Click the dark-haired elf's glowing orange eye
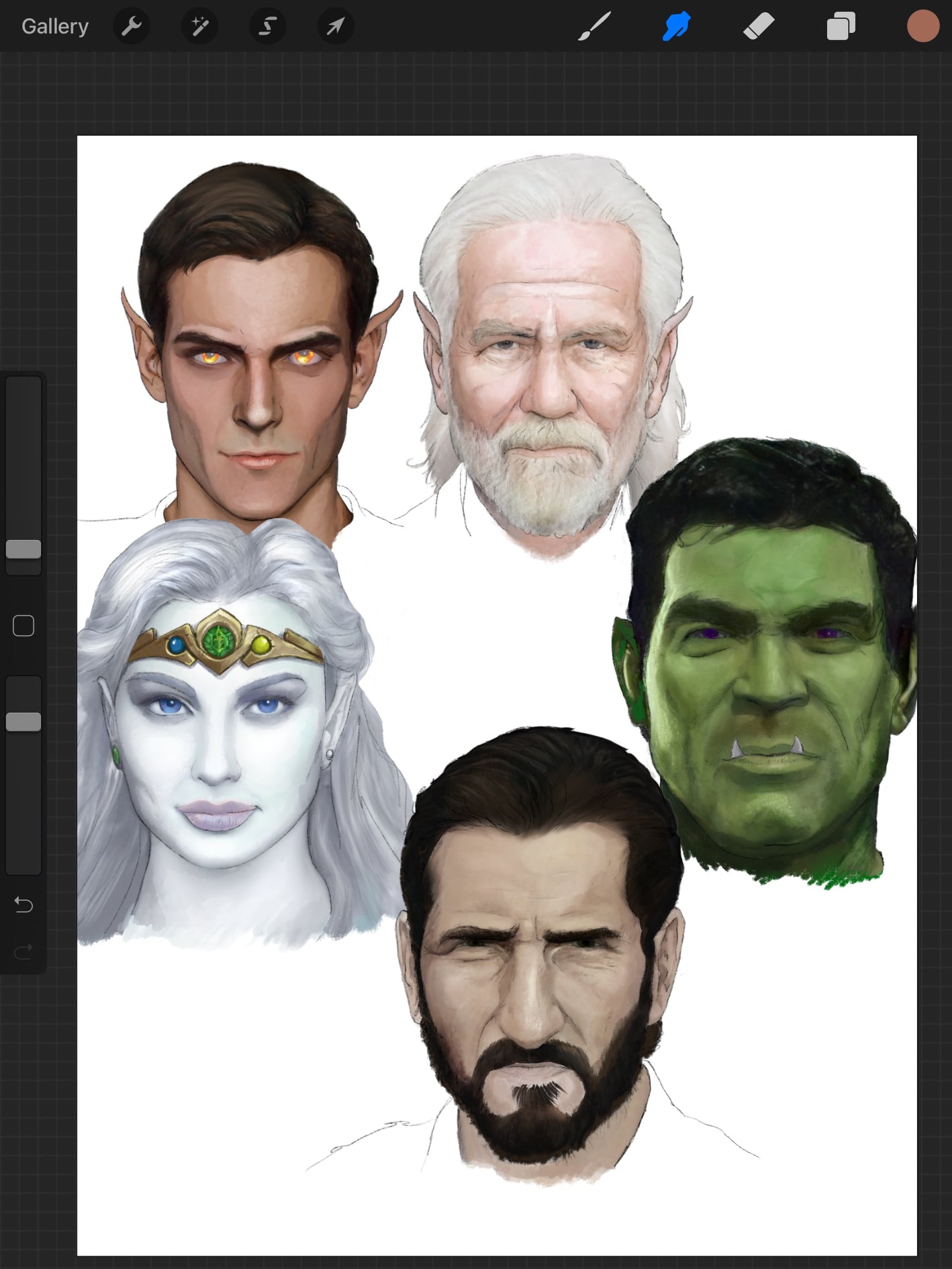This screenshot has width=952, height=1269. [210, 358]
